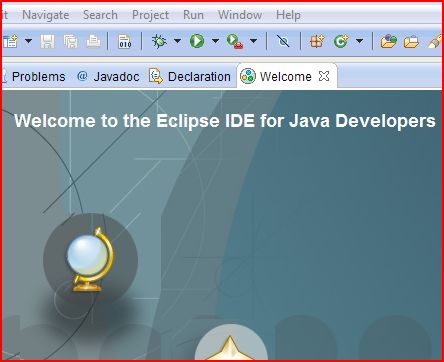Open the Navigate menu
The height and width of the screenshot is (362, 444).
[46, 15]
